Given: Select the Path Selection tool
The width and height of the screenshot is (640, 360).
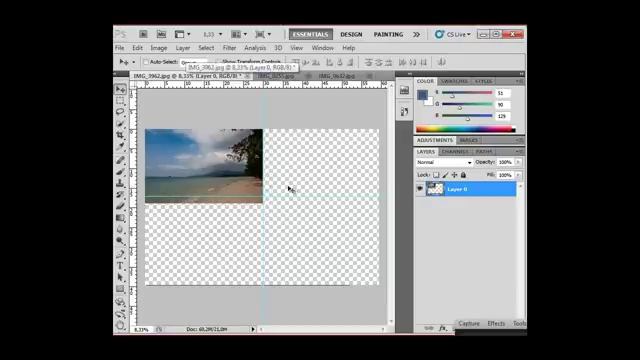Looking at the screenshot, I should click(x=120, y=278).
